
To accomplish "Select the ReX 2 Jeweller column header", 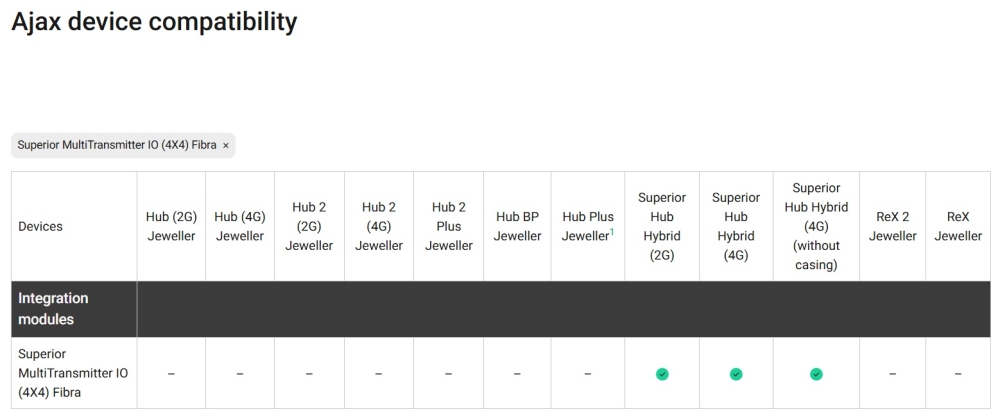I will pyautogui.click(x=892, y=227).
